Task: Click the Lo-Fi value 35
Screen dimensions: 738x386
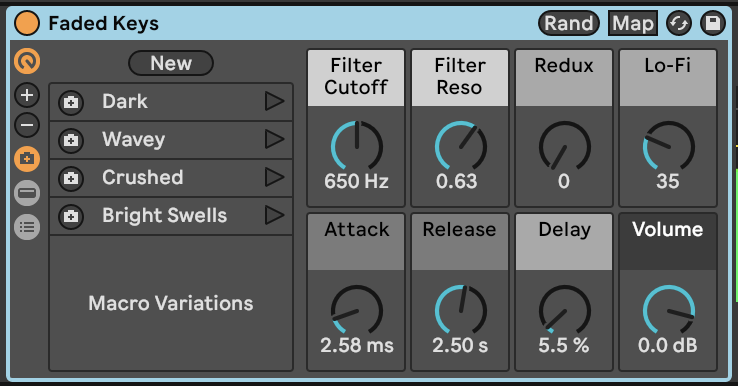Action: (668, 182)
